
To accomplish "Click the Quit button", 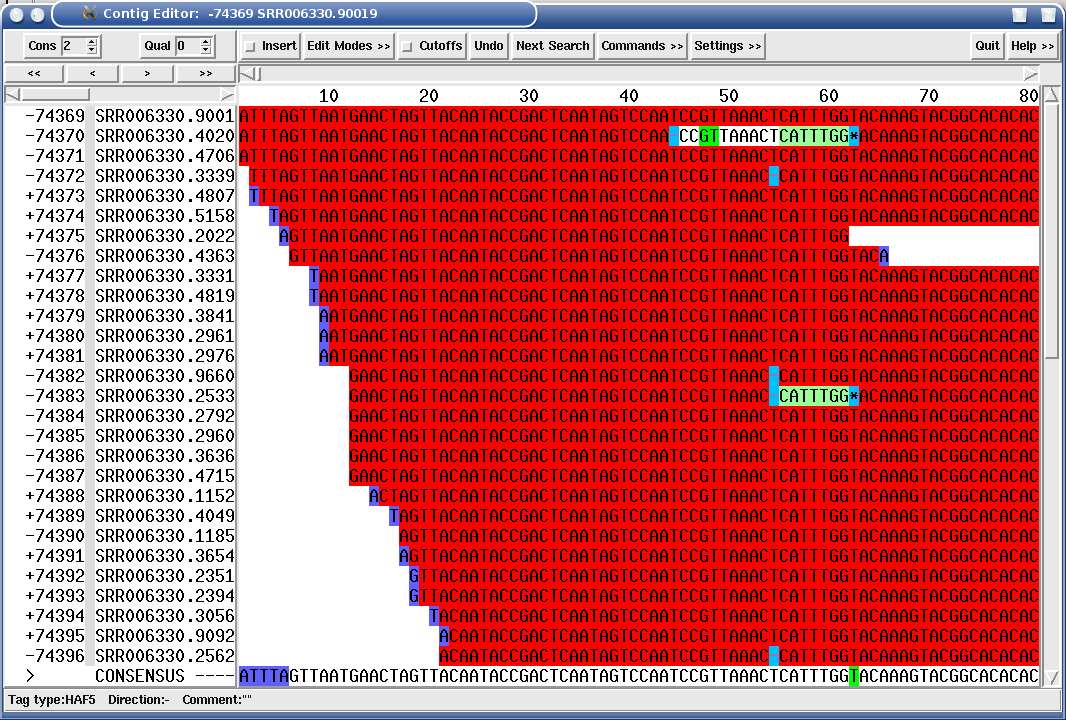I will click(987, 46).
